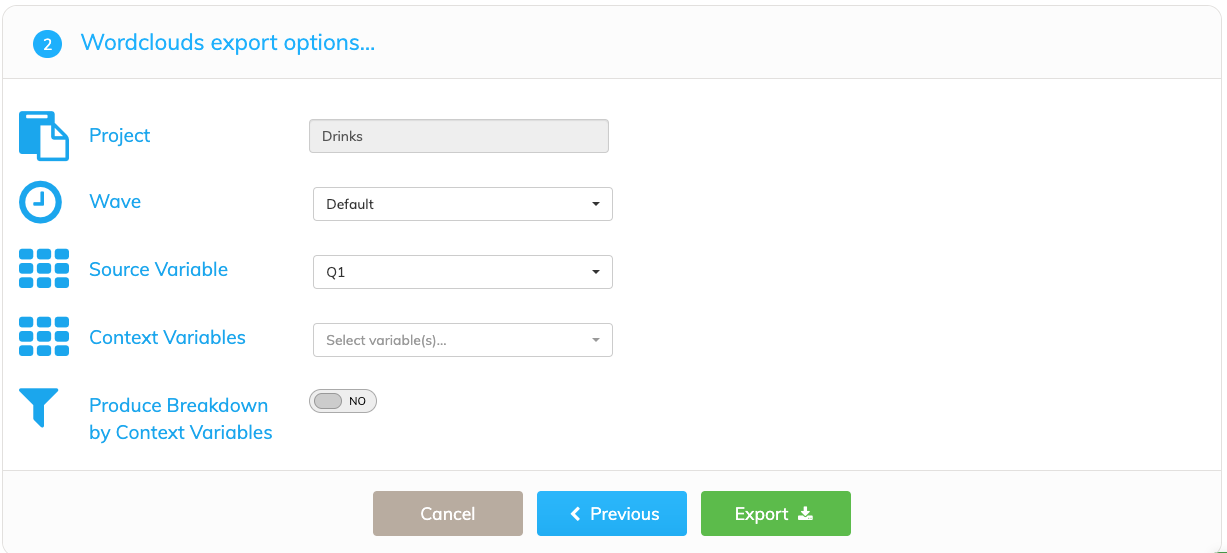
Task: Click the Export button label
Action: point(761,514)
